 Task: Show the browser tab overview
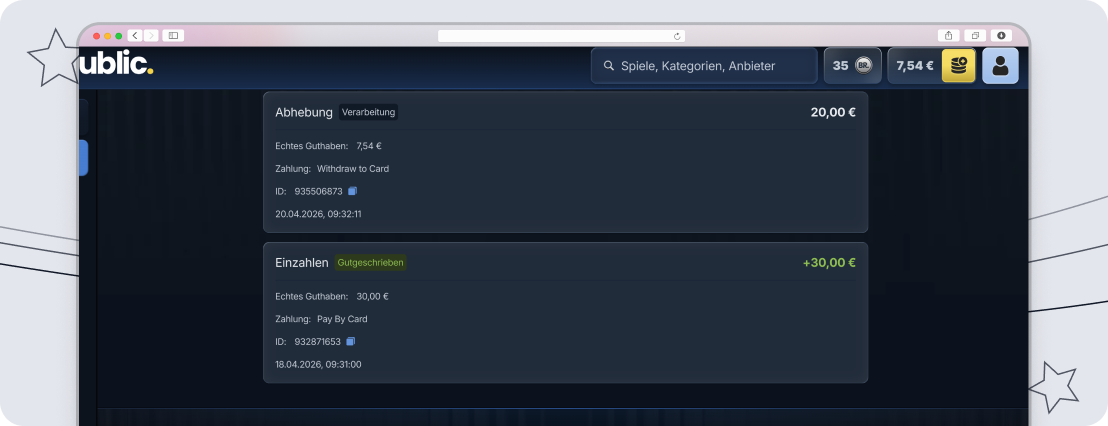coord(975,35)
